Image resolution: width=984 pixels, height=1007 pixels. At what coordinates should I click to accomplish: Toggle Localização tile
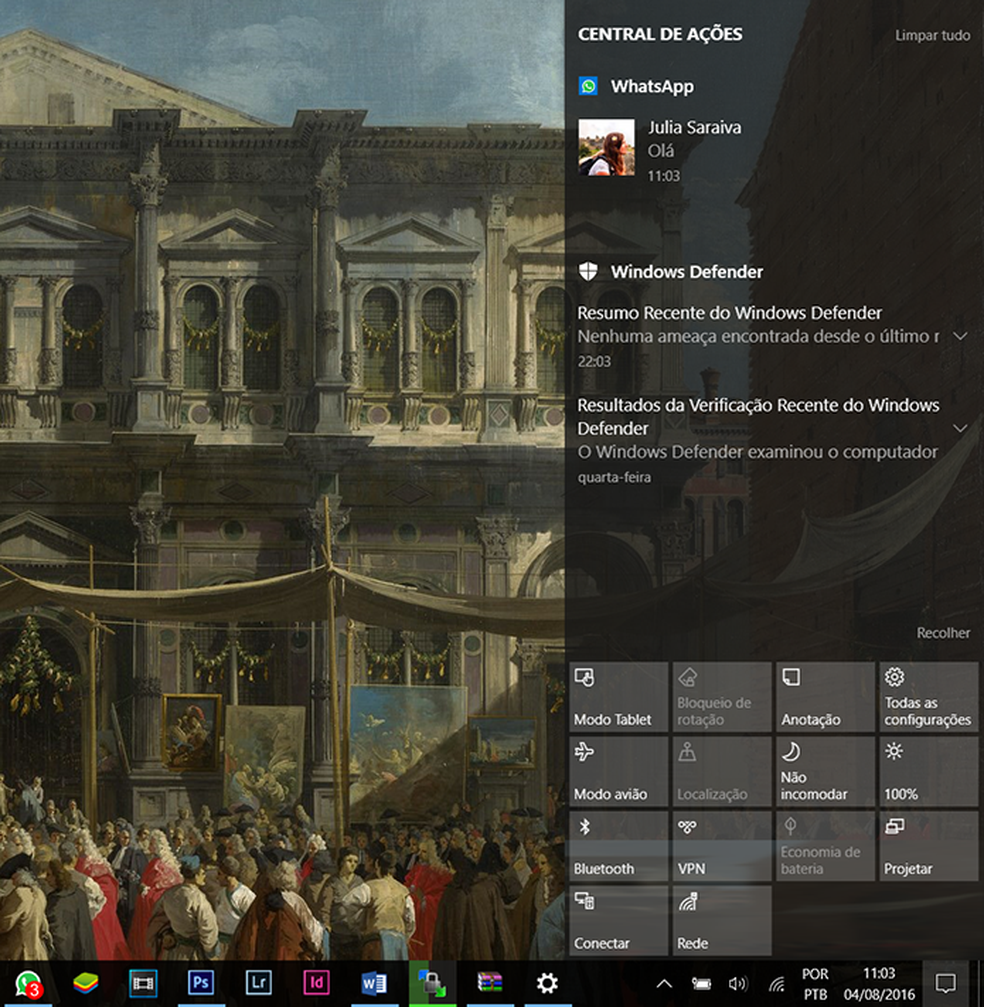point(723,771)
